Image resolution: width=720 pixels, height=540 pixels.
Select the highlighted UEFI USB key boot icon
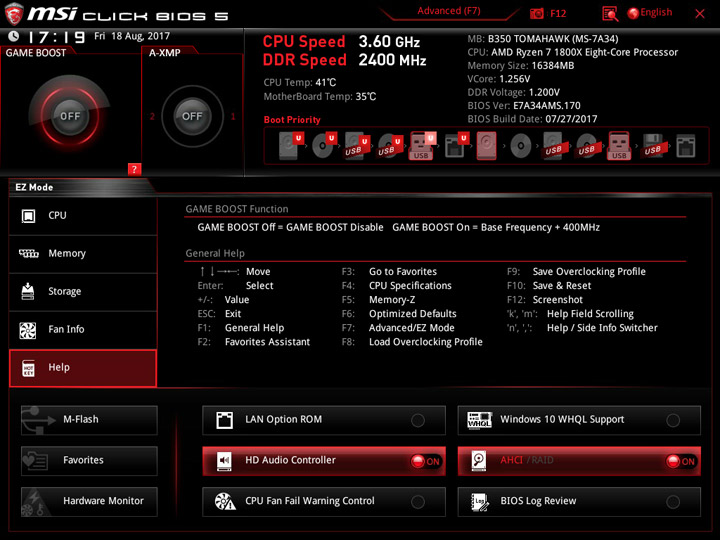click(422, 146)
